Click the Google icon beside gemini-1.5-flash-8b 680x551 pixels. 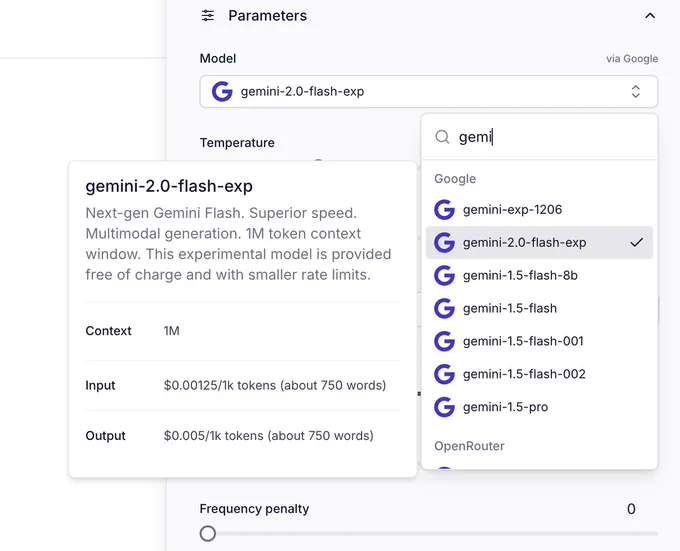click(445, 276)
